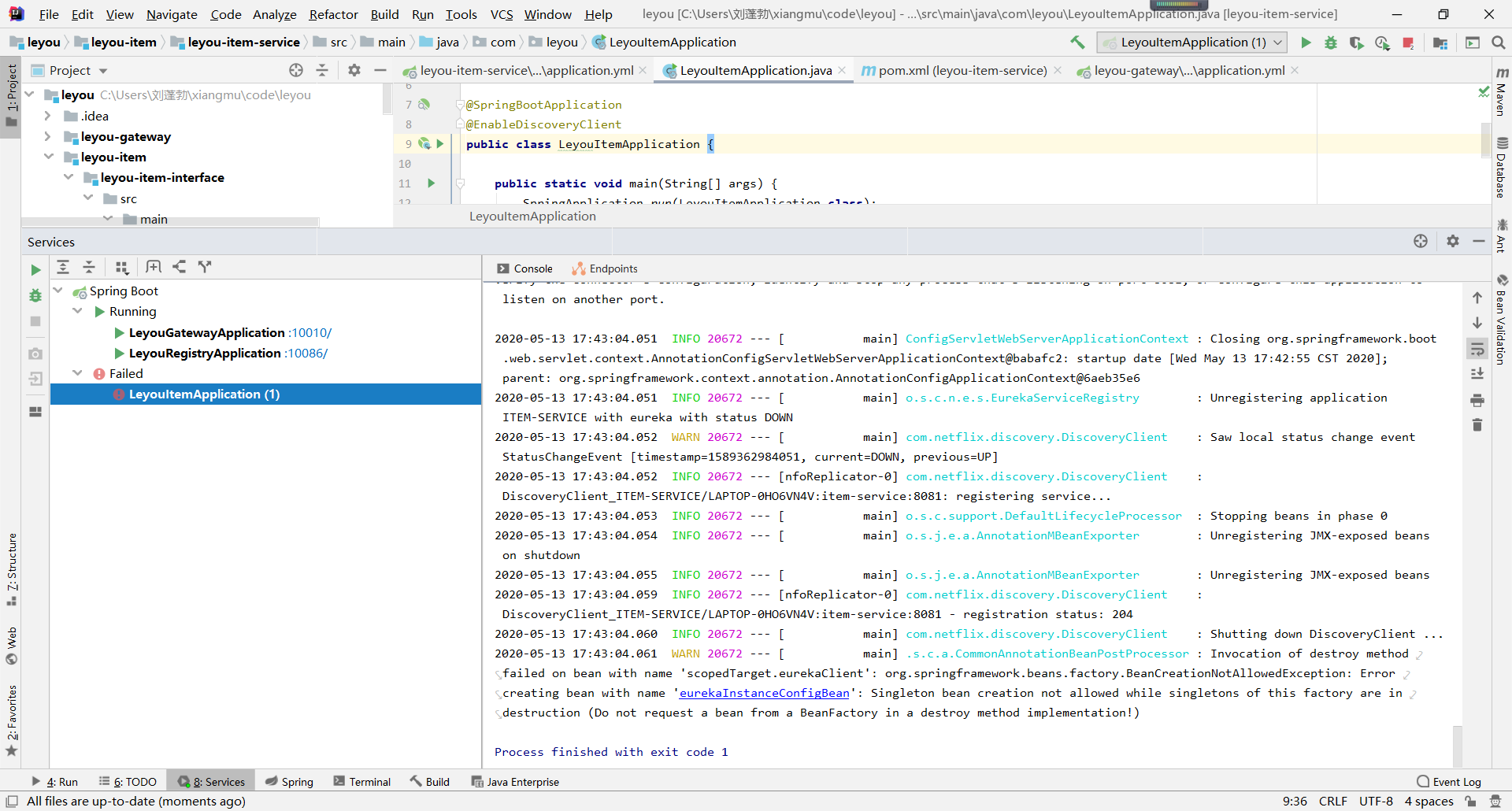Viewport: 1512px width, 811px height.
Task: Expand the .idea folder
Action: [48, 116]
